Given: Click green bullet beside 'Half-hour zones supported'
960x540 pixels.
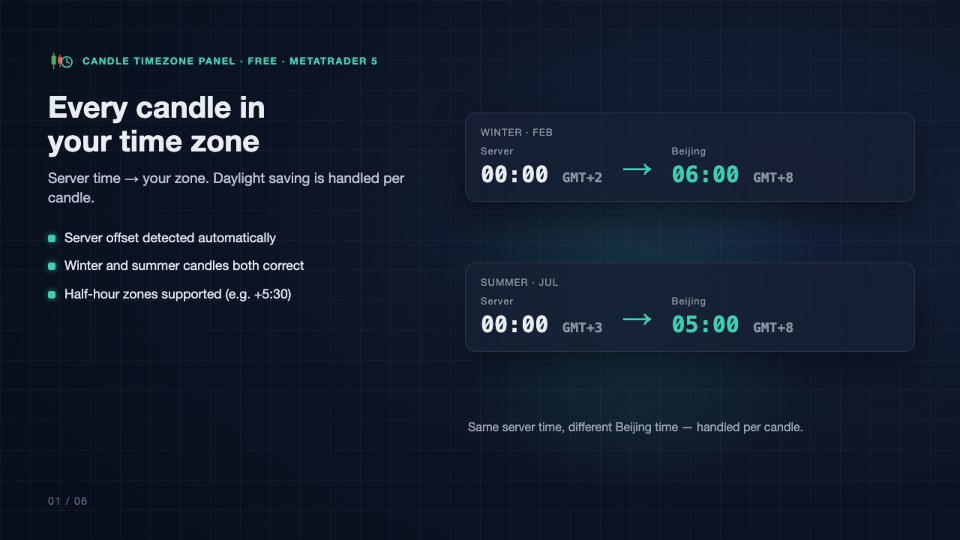Looking at the screenshot, I should 52,294.
